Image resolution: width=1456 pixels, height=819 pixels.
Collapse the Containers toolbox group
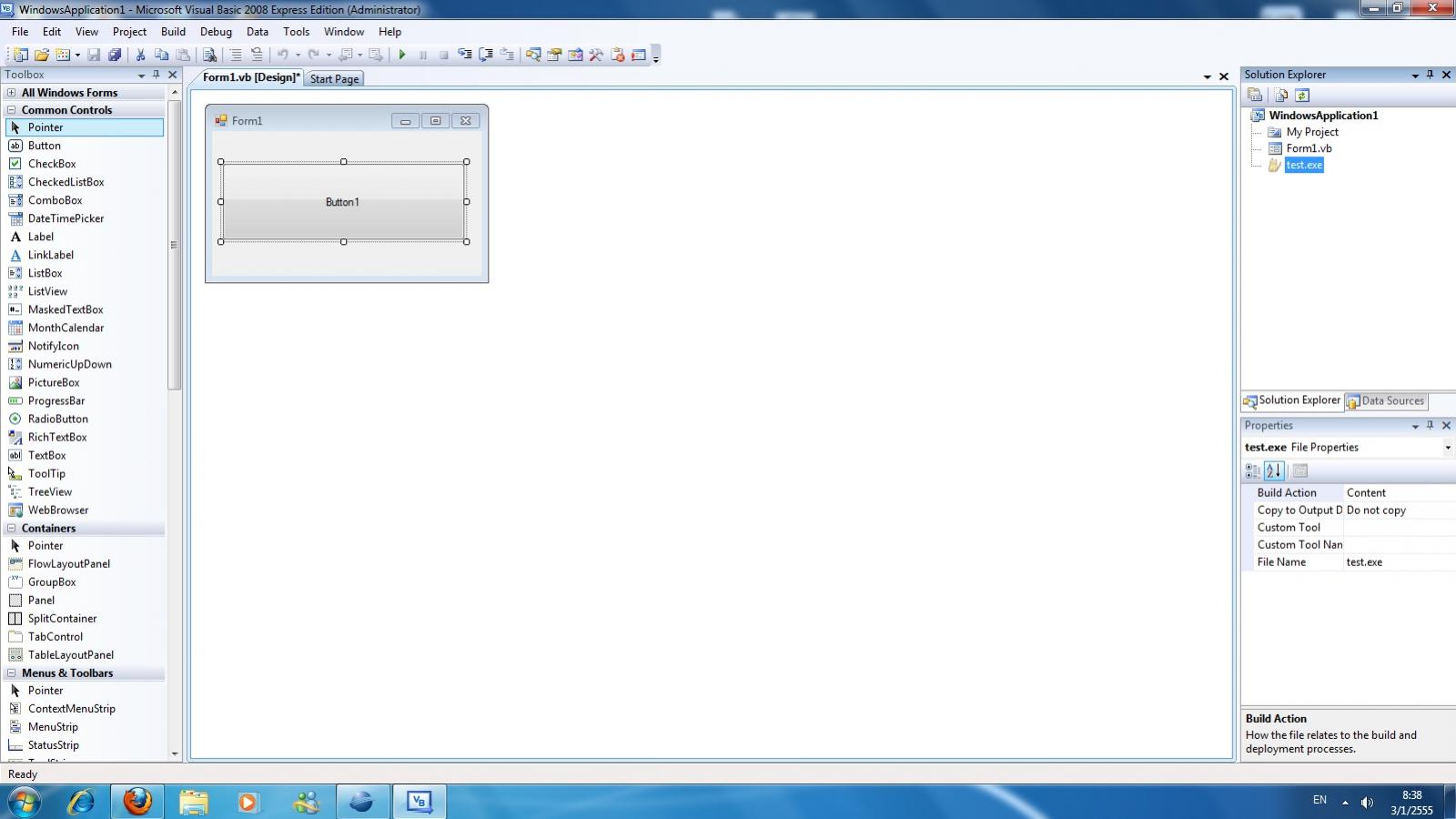coord(11,528)
